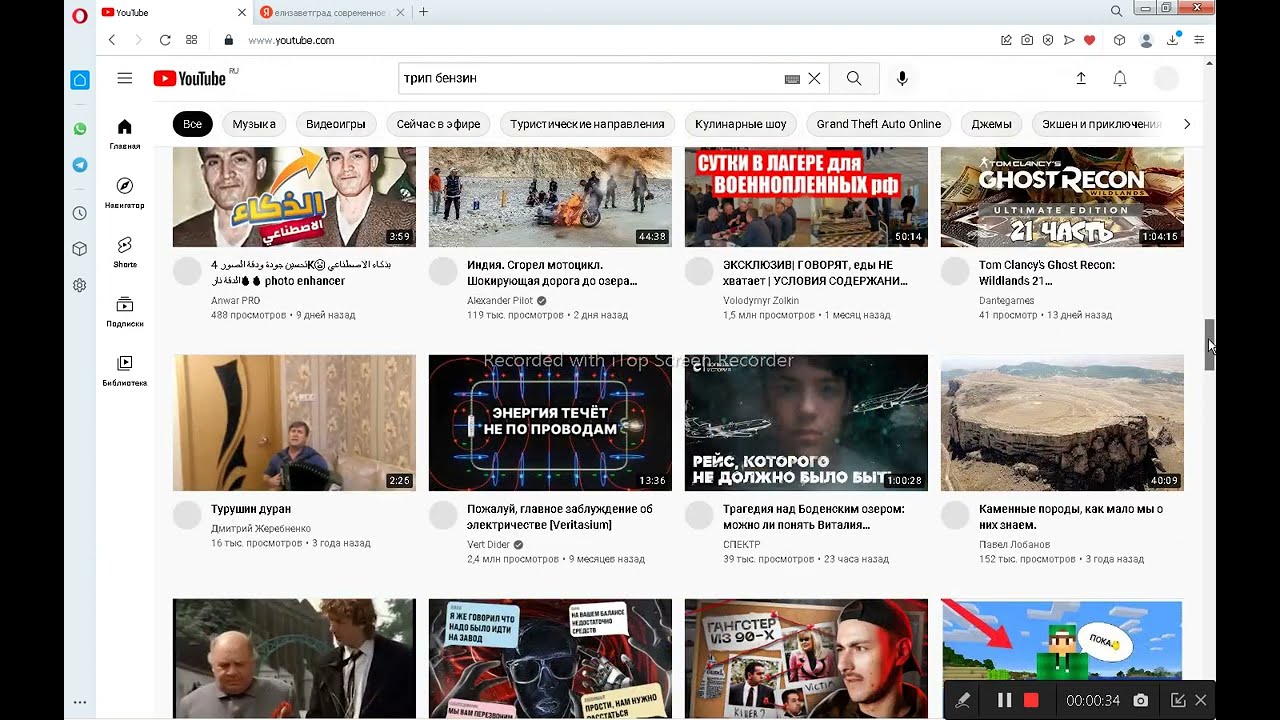Click the upload video icon

point(1081,78)
